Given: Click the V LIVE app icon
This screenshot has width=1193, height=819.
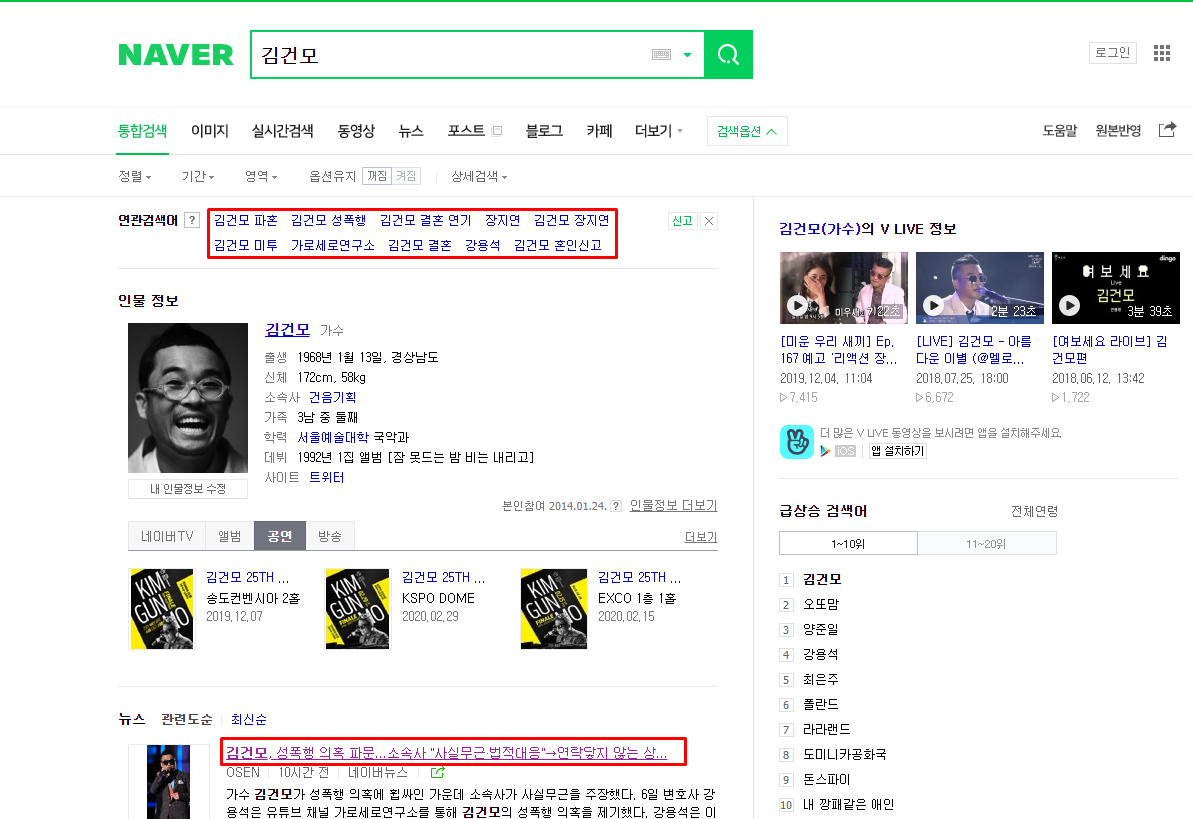Looking at the screenshot, I should (x=797, y=442).
